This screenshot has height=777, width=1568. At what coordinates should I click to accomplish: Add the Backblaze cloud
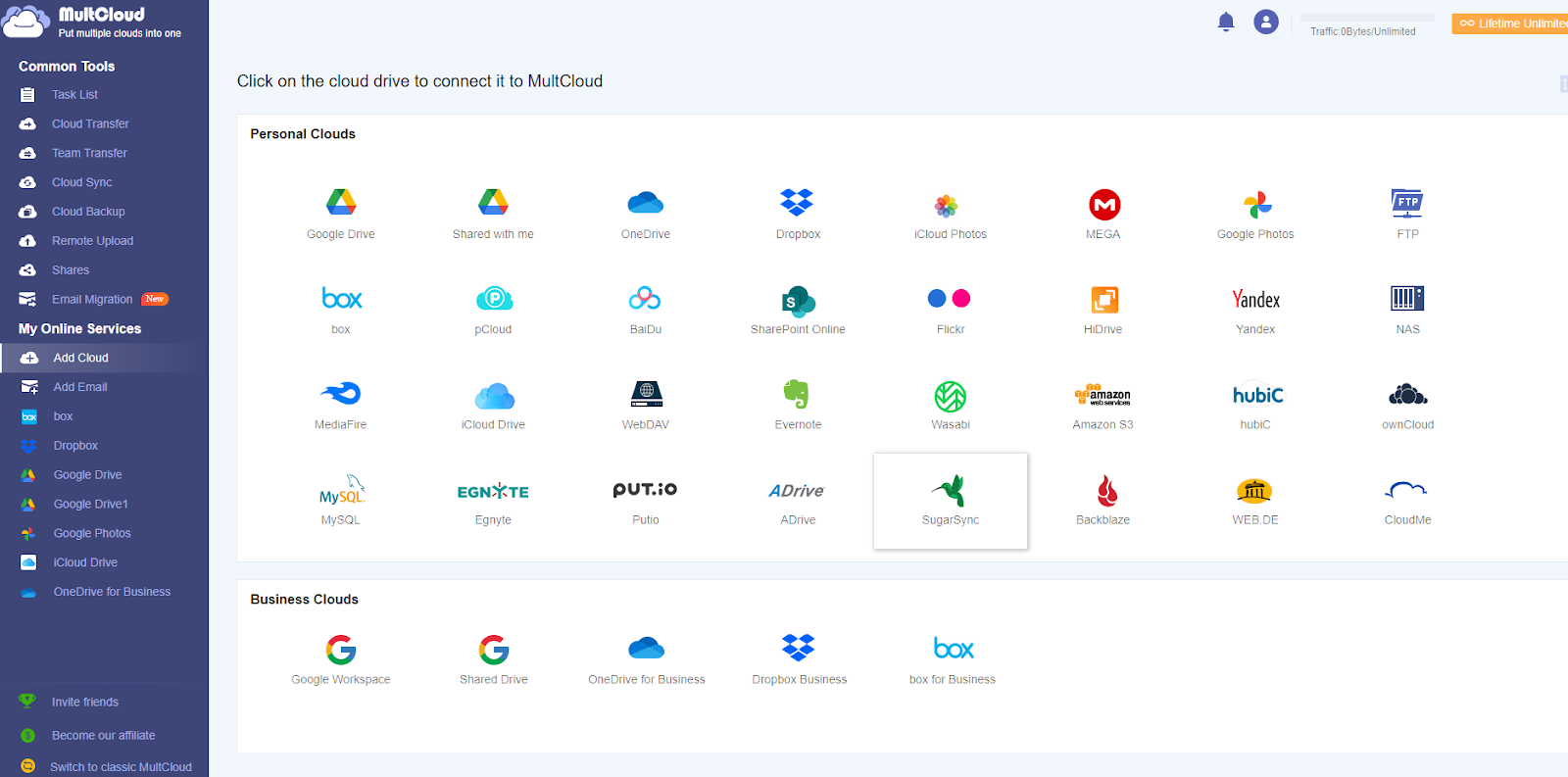point(1107,490)
